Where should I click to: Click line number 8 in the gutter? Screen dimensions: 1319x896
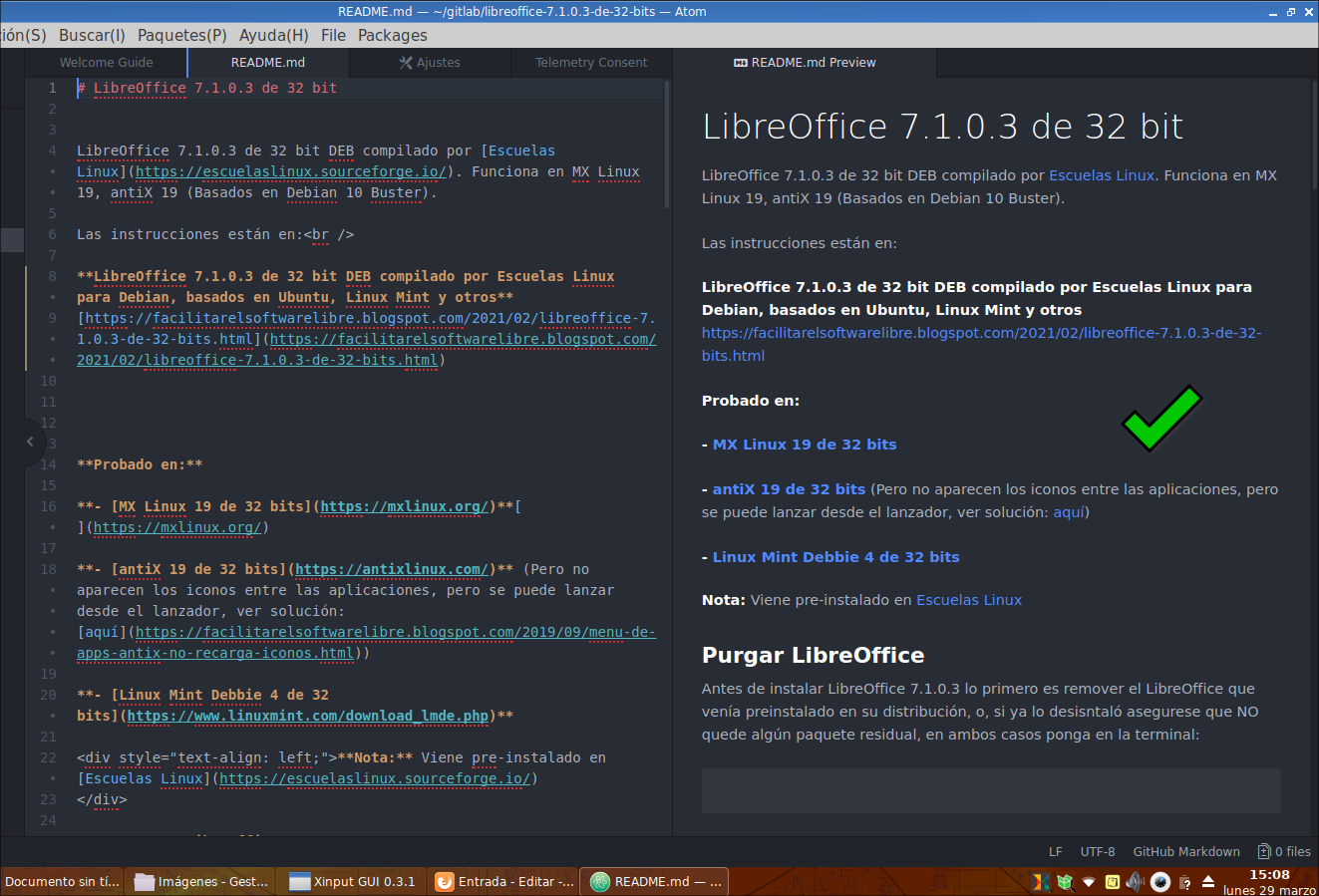pyautogui.click(x=52, y=276)
